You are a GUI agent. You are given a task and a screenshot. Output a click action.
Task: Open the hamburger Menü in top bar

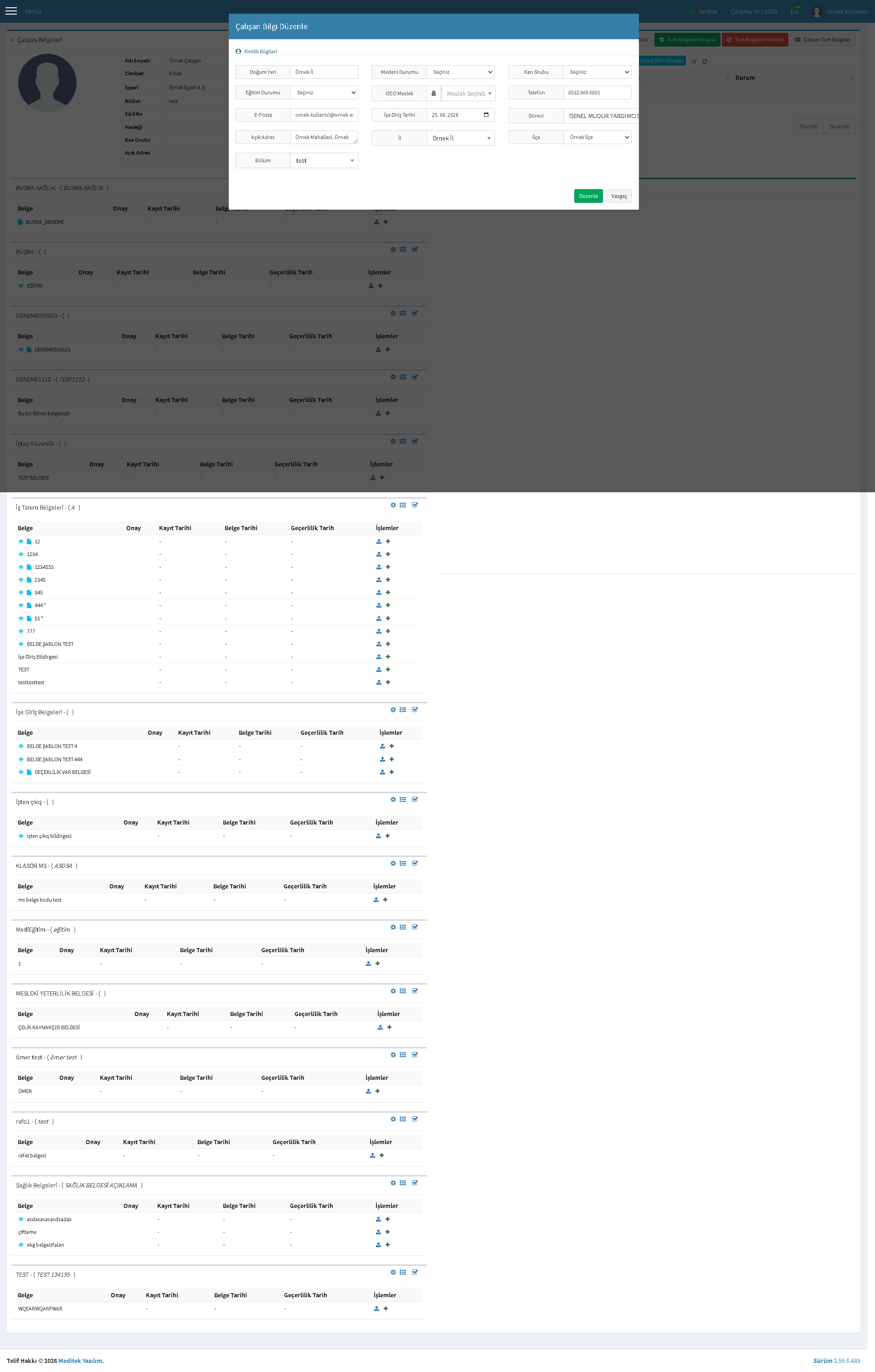click(x=11, y=11)
